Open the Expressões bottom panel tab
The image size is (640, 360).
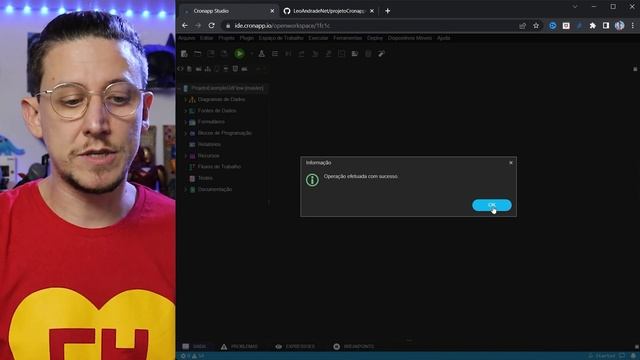[x=295, y=347]
